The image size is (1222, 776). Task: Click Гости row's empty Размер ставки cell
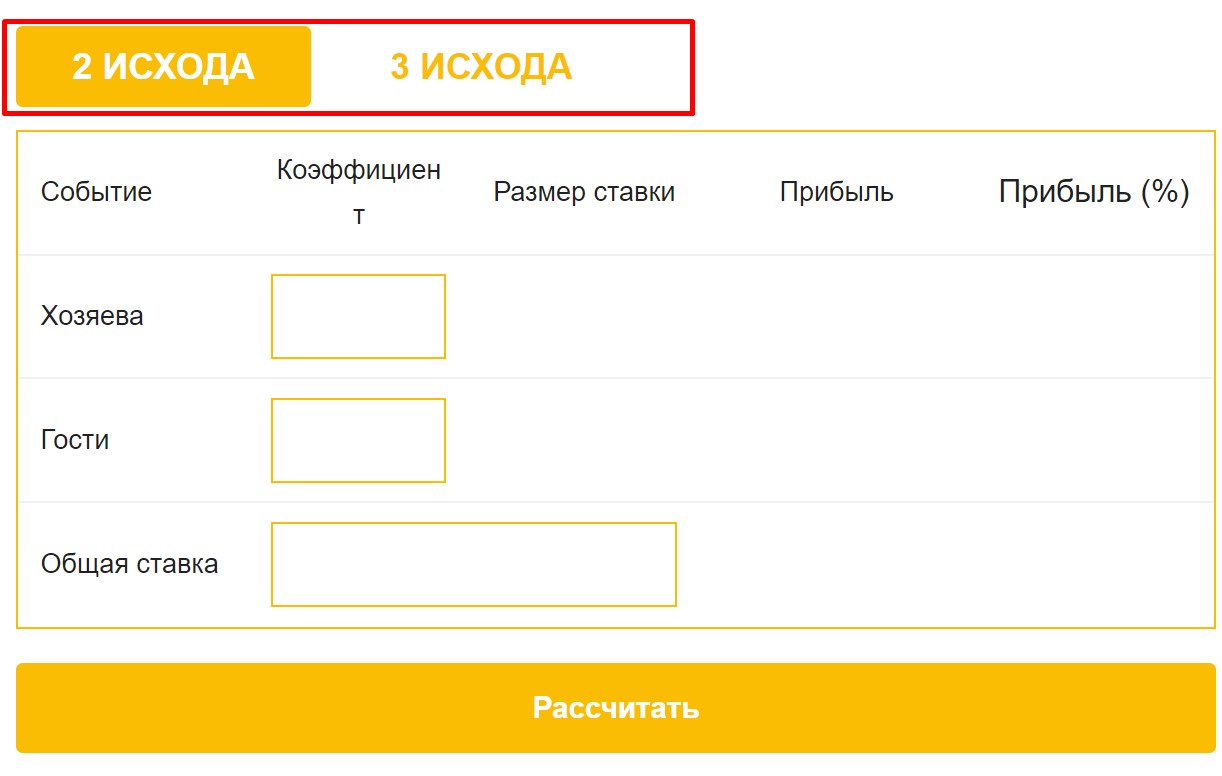tap(584, 440)
